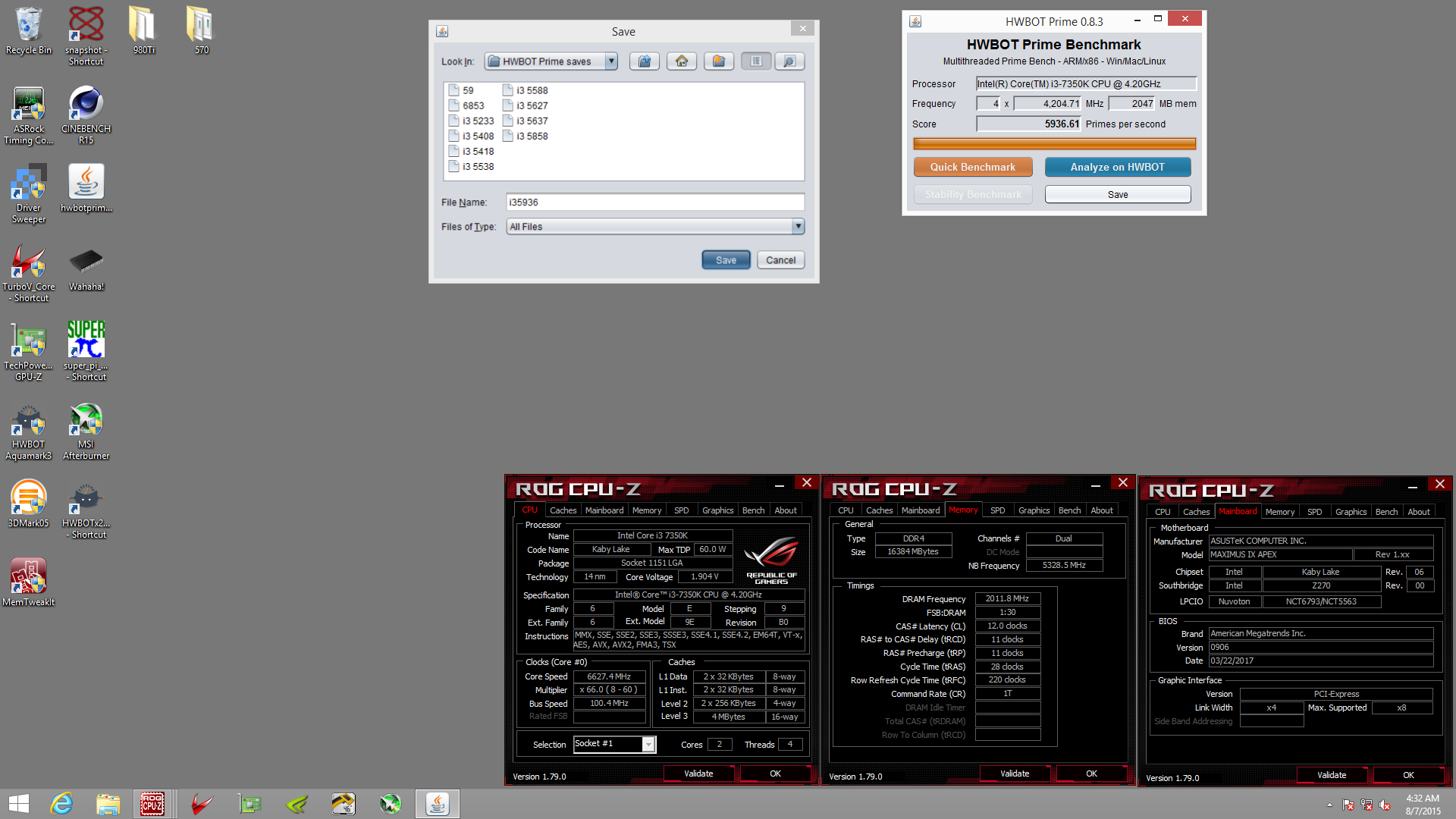Image resolution: width=1456 pixels, height=819 pixels.
Task: Open the Wahaha! desktop icon
Action: click(86, 268)
